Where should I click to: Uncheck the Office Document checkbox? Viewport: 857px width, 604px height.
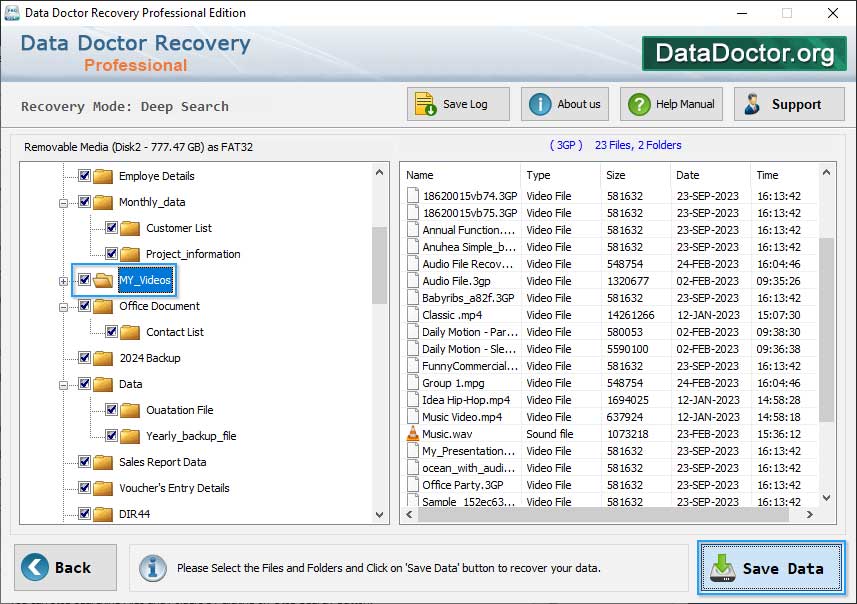tap(84, 306)
